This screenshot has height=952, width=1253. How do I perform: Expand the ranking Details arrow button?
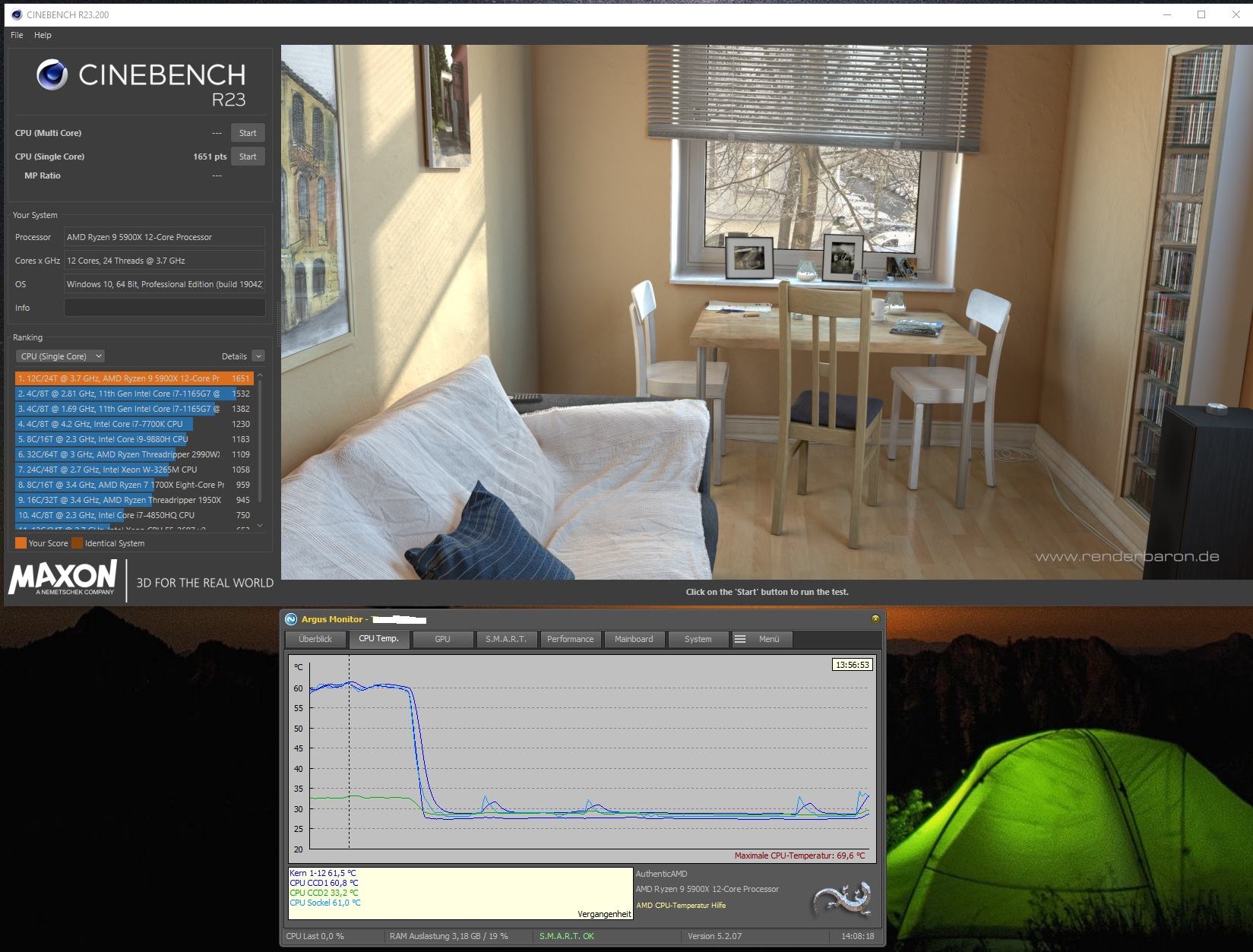258,356
